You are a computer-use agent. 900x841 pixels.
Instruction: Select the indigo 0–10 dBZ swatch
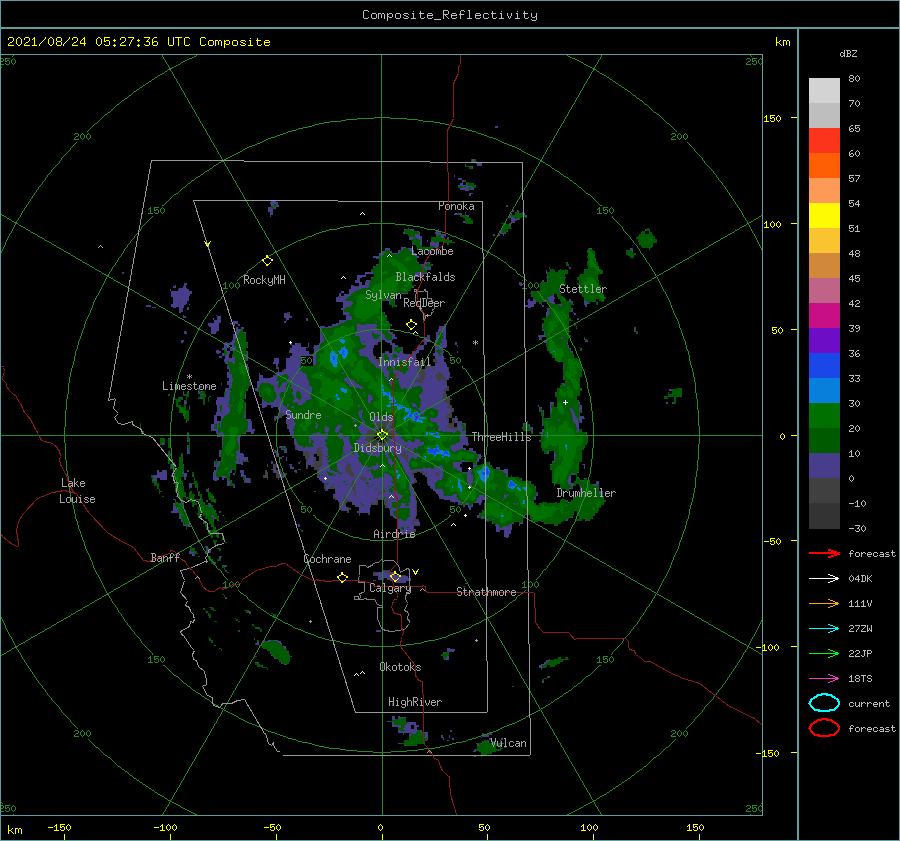pyautogui.click(x=824, y=466)
